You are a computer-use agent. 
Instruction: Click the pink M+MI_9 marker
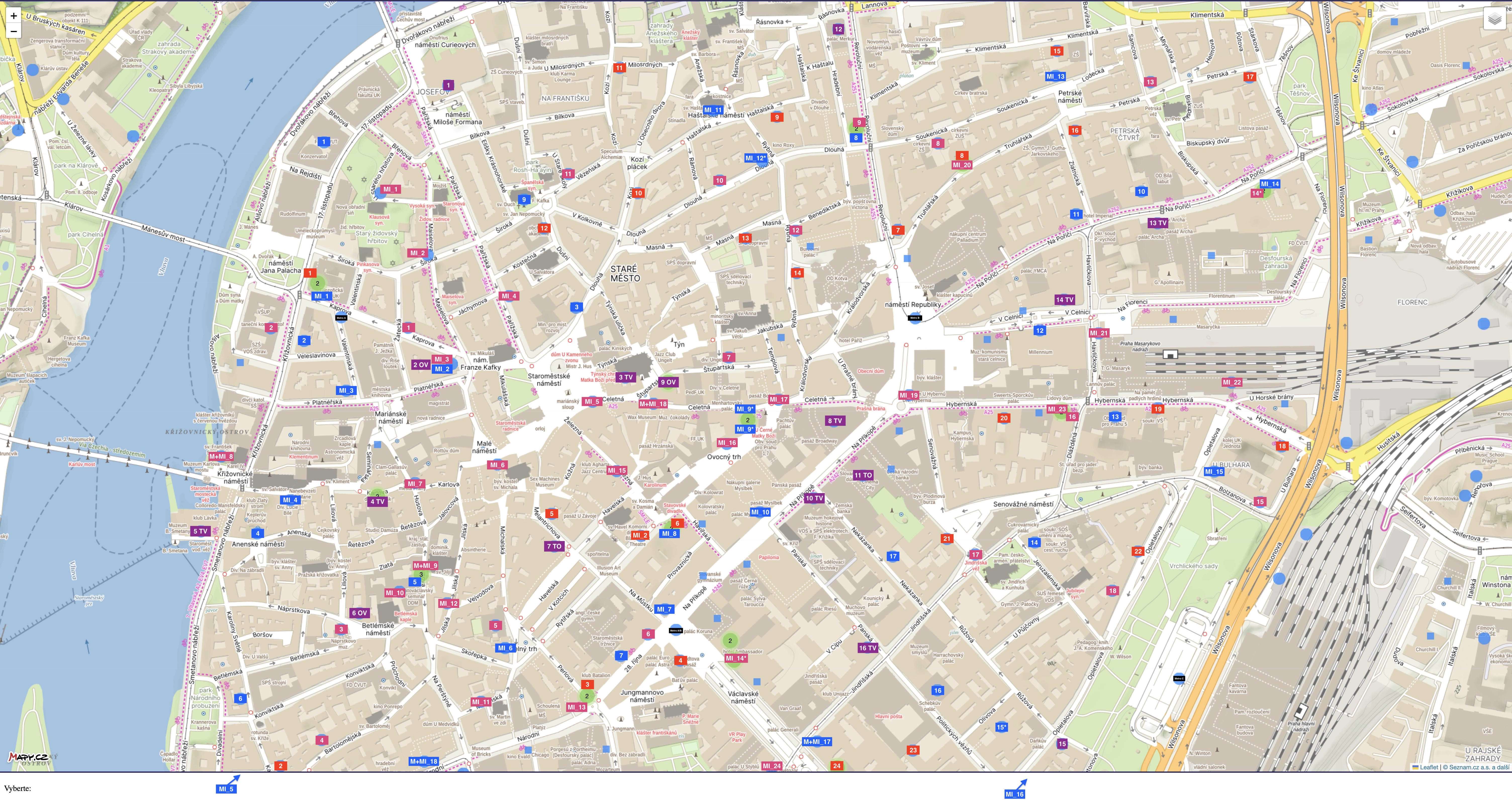(x=426, y=566)
